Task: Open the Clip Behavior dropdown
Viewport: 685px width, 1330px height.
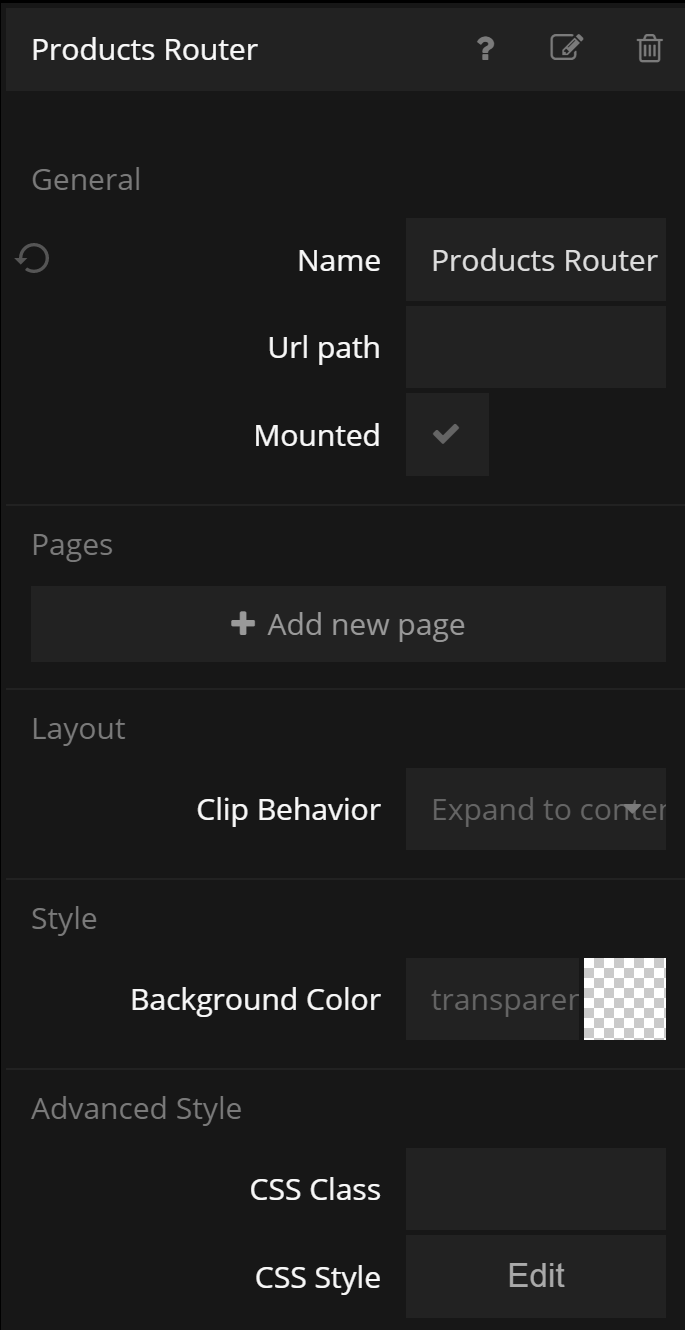Action: [535, 809]
